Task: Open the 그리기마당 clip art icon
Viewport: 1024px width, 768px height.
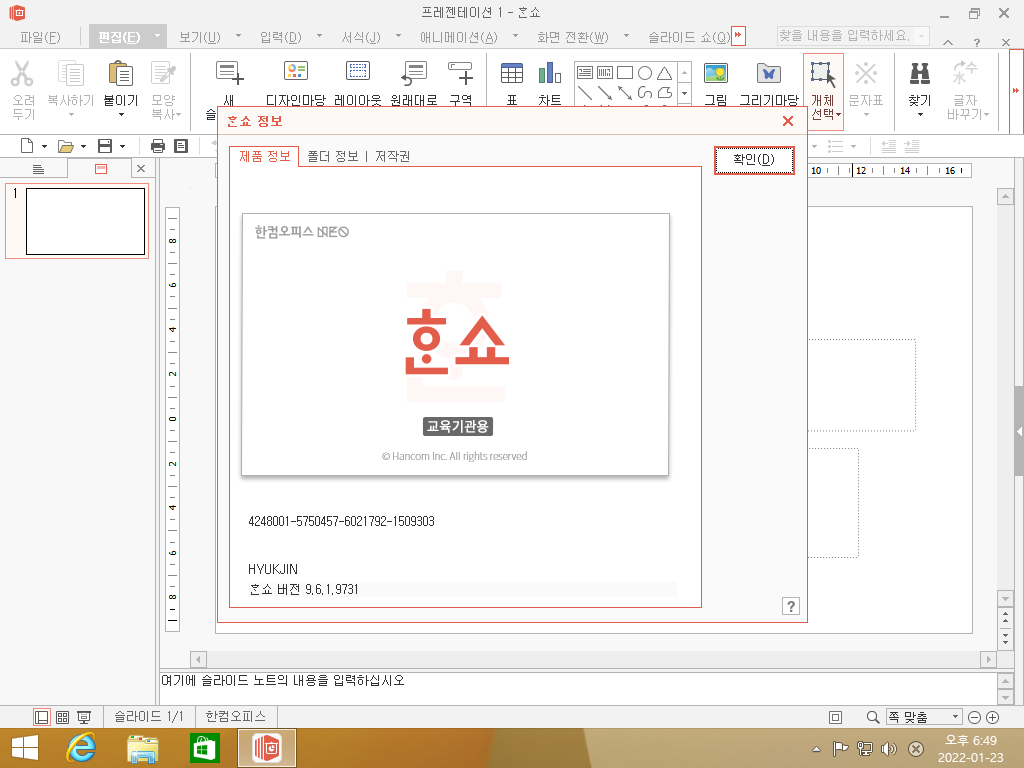Action: [x=769, y=73]
